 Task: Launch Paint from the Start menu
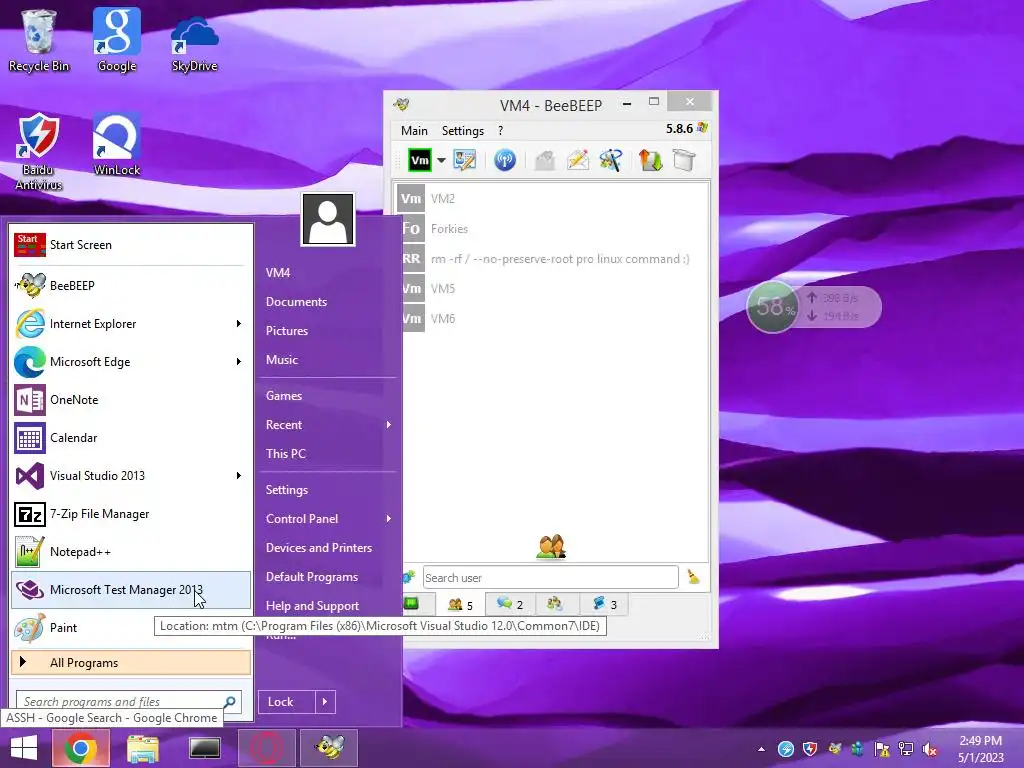tap(131, 628)
